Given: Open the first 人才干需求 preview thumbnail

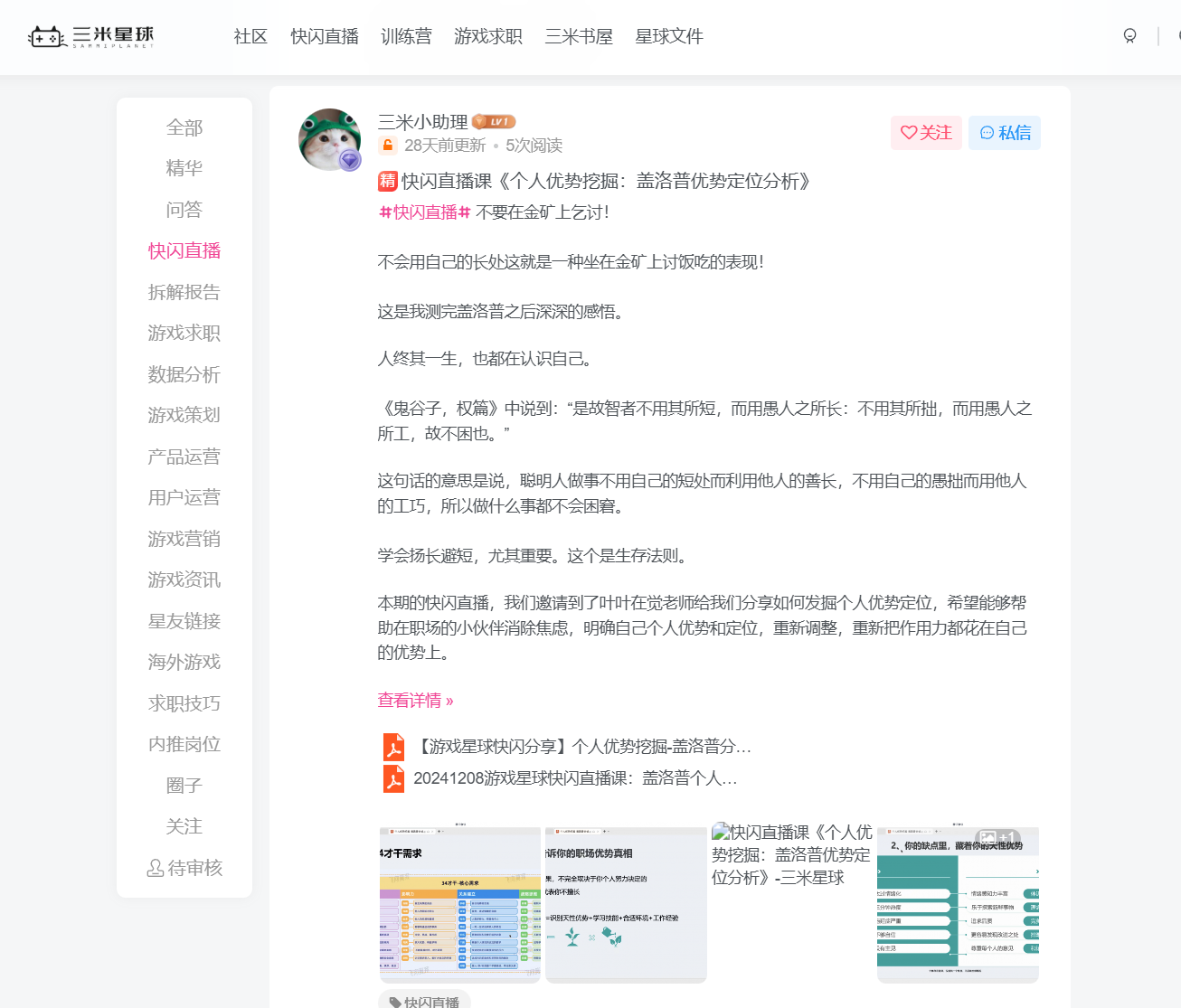Looking at the screenshot, I should (459, 904).
